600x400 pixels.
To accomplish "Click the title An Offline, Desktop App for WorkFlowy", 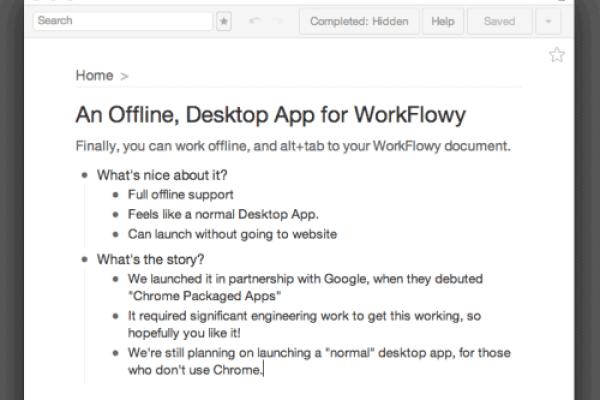I will 271,114.
